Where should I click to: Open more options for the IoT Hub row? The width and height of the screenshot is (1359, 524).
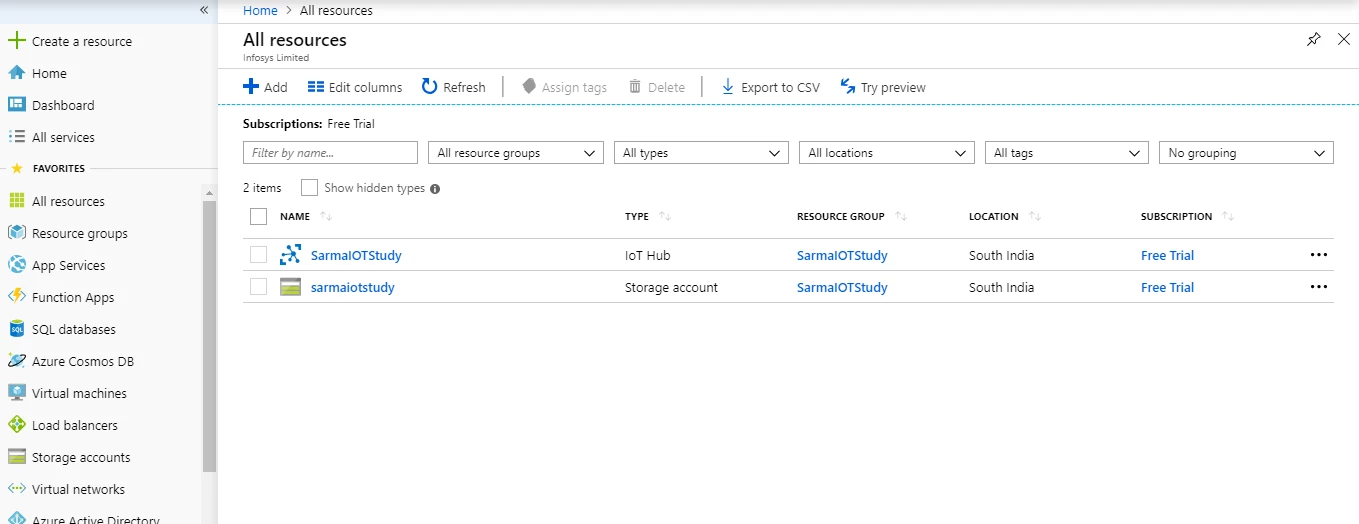pyautogui.click(x=1319, y=255)
